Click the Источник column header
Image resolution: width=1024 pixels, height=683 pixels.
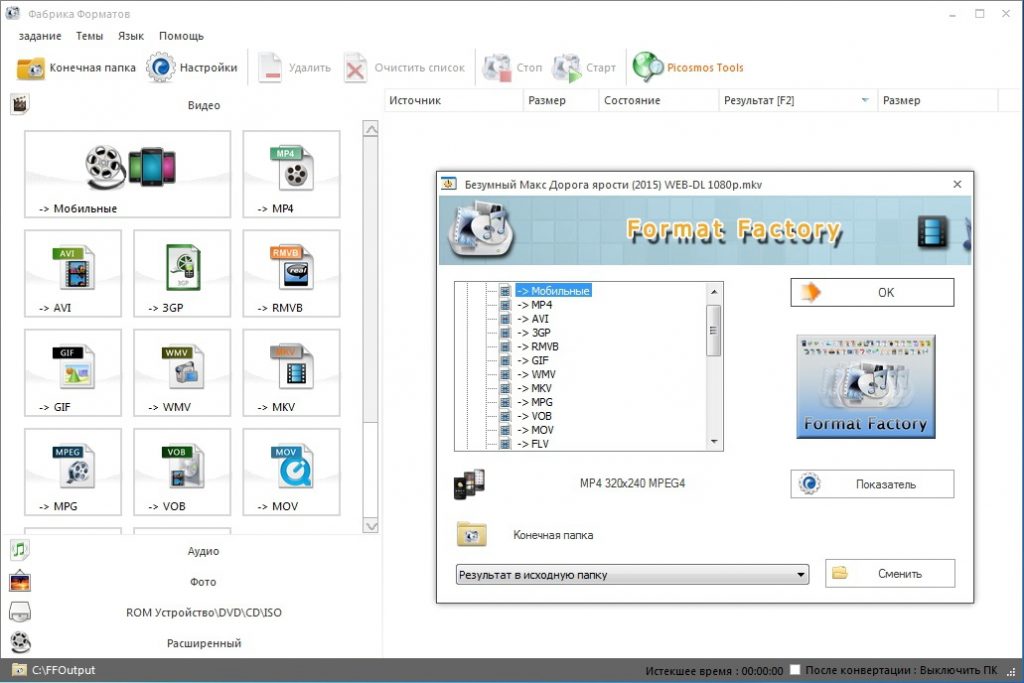pyautogui.click(x=453, y=100)
